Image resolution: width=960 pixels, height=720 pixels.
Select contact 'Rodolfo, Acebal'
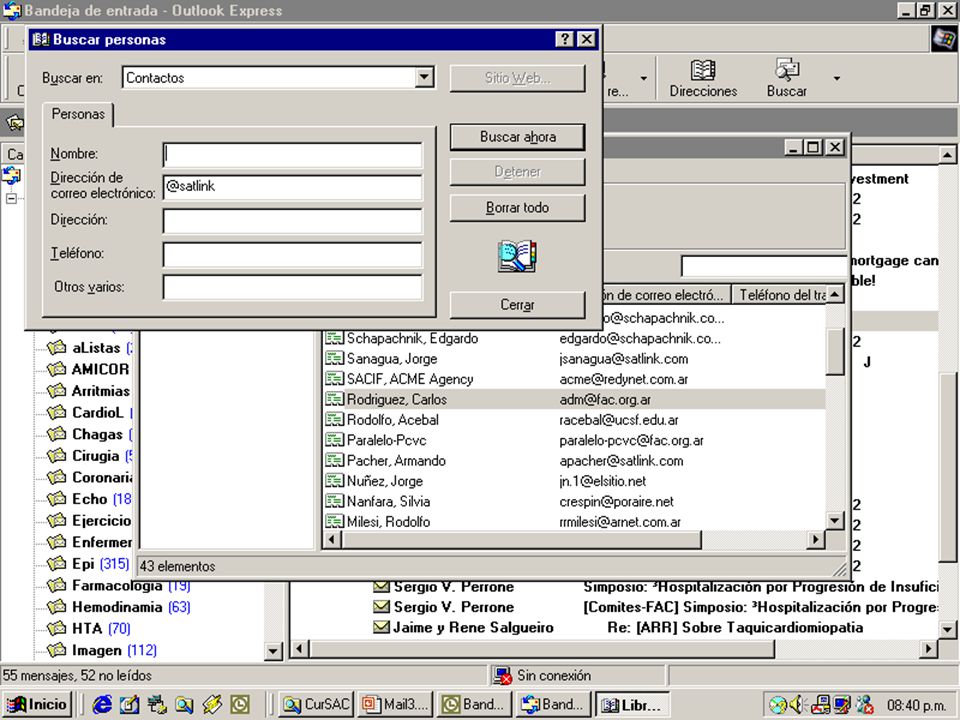392,420
